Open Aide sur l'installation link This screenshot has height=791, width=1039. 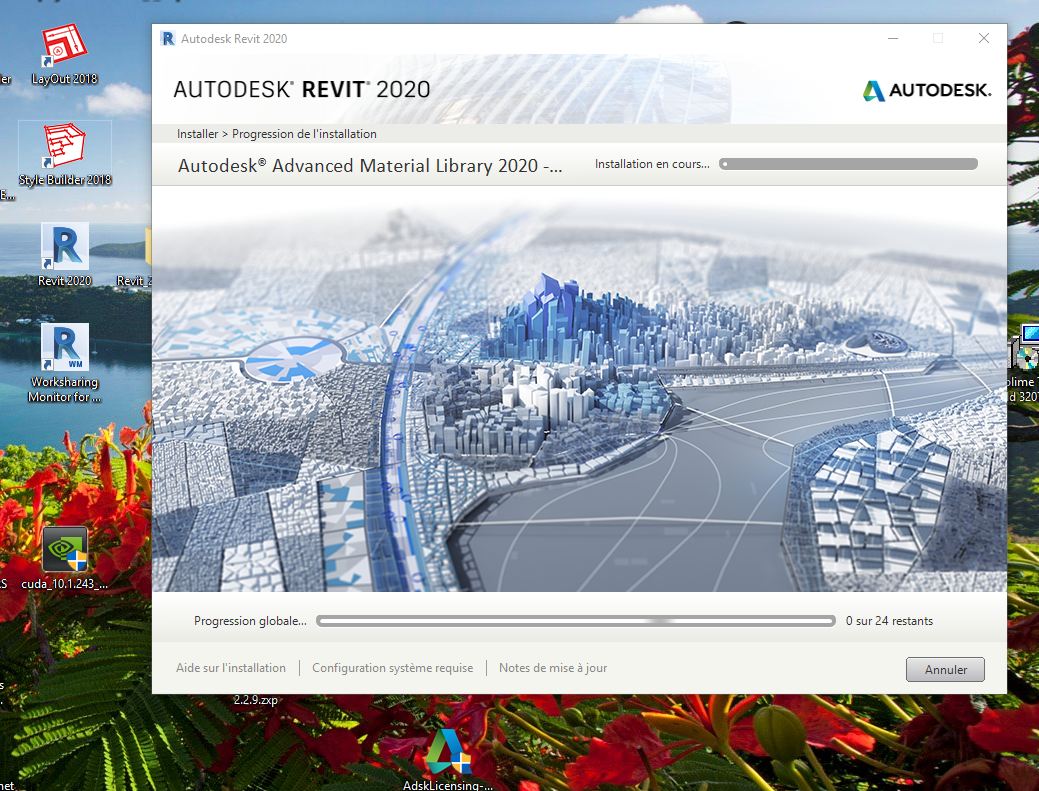coord(231,668)
